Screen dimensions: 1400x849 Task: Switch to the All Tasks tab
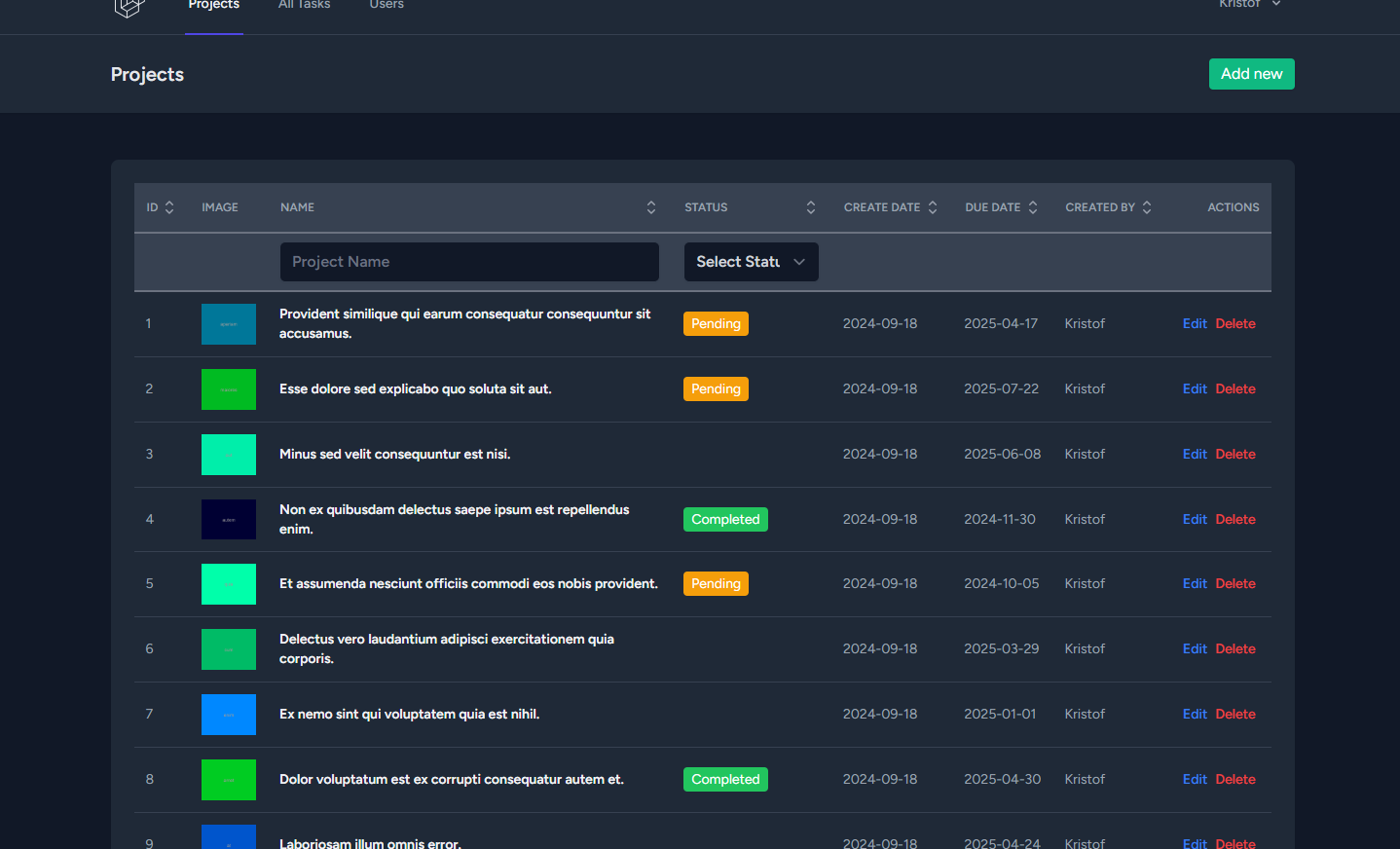click(x=304, y=5)
